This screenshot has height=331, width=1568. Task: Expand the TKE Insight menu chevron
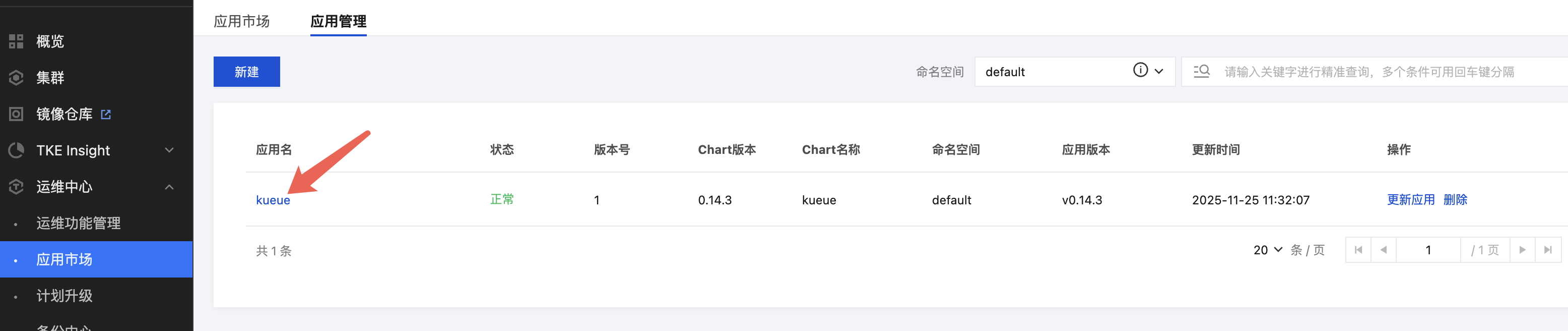tap(169, 150)
